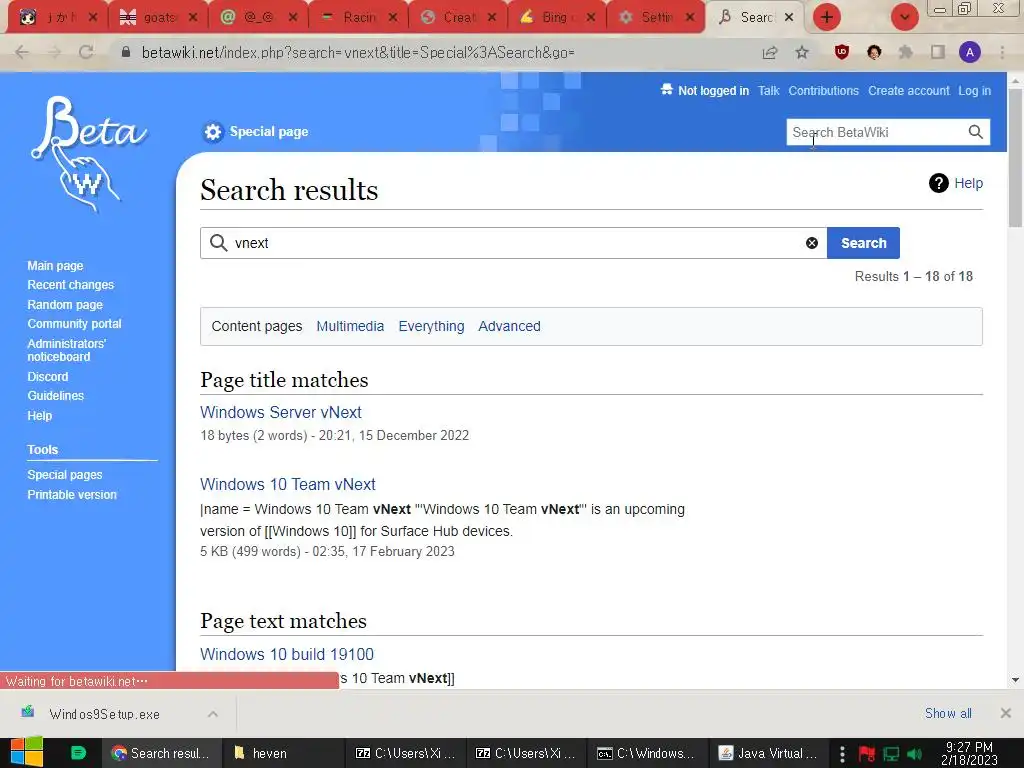1024x768 pixels.
Task: Click the volume icon in system tray
Action: point(914,754)
